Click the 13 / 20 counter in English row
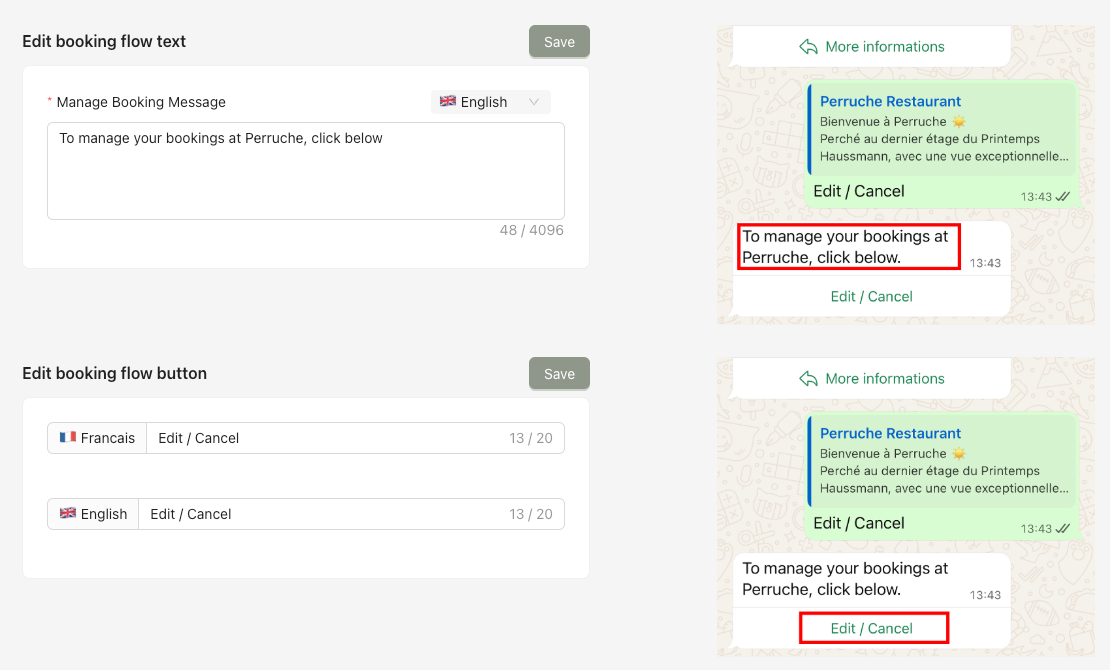This screenshot has width=1110, height=670. coord(531,514)
